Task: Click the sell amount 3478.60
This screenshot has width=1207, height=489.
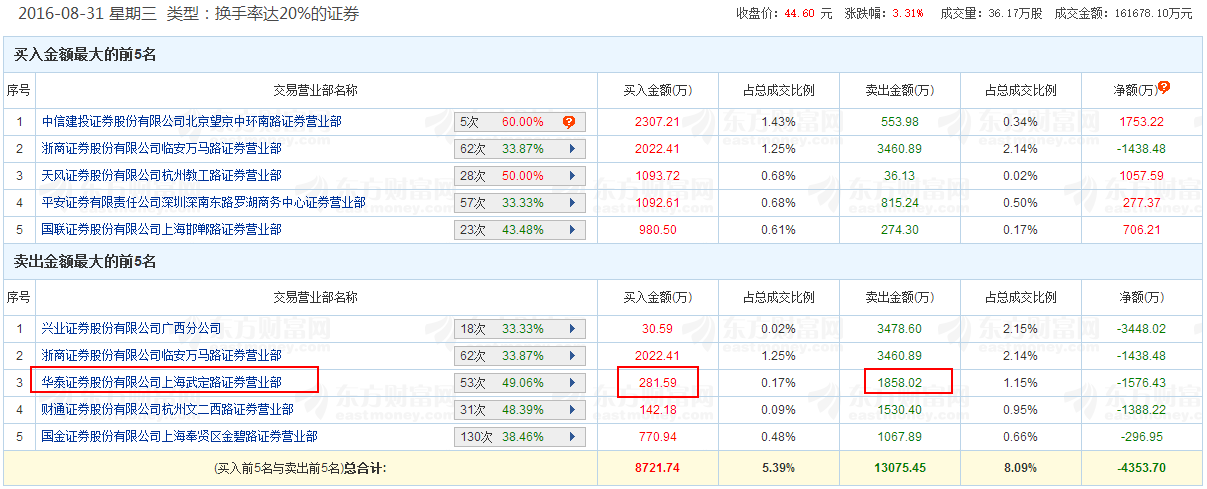Action: point(899,328)
